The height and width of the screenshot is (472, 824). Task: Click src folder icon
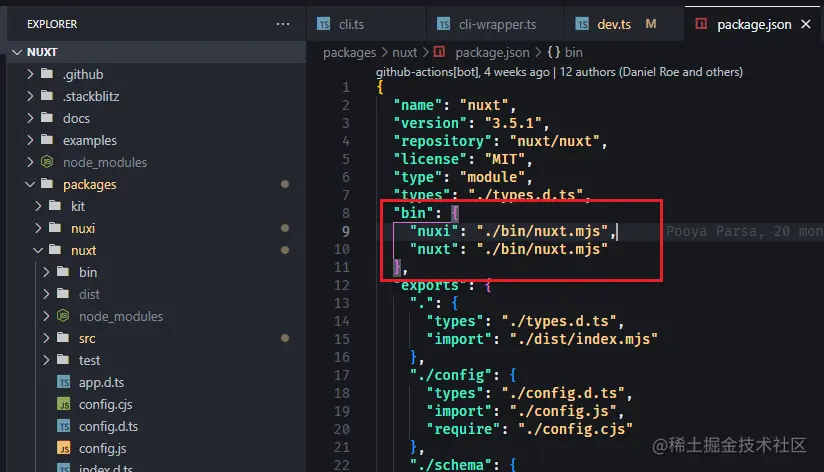coord(63,338)
